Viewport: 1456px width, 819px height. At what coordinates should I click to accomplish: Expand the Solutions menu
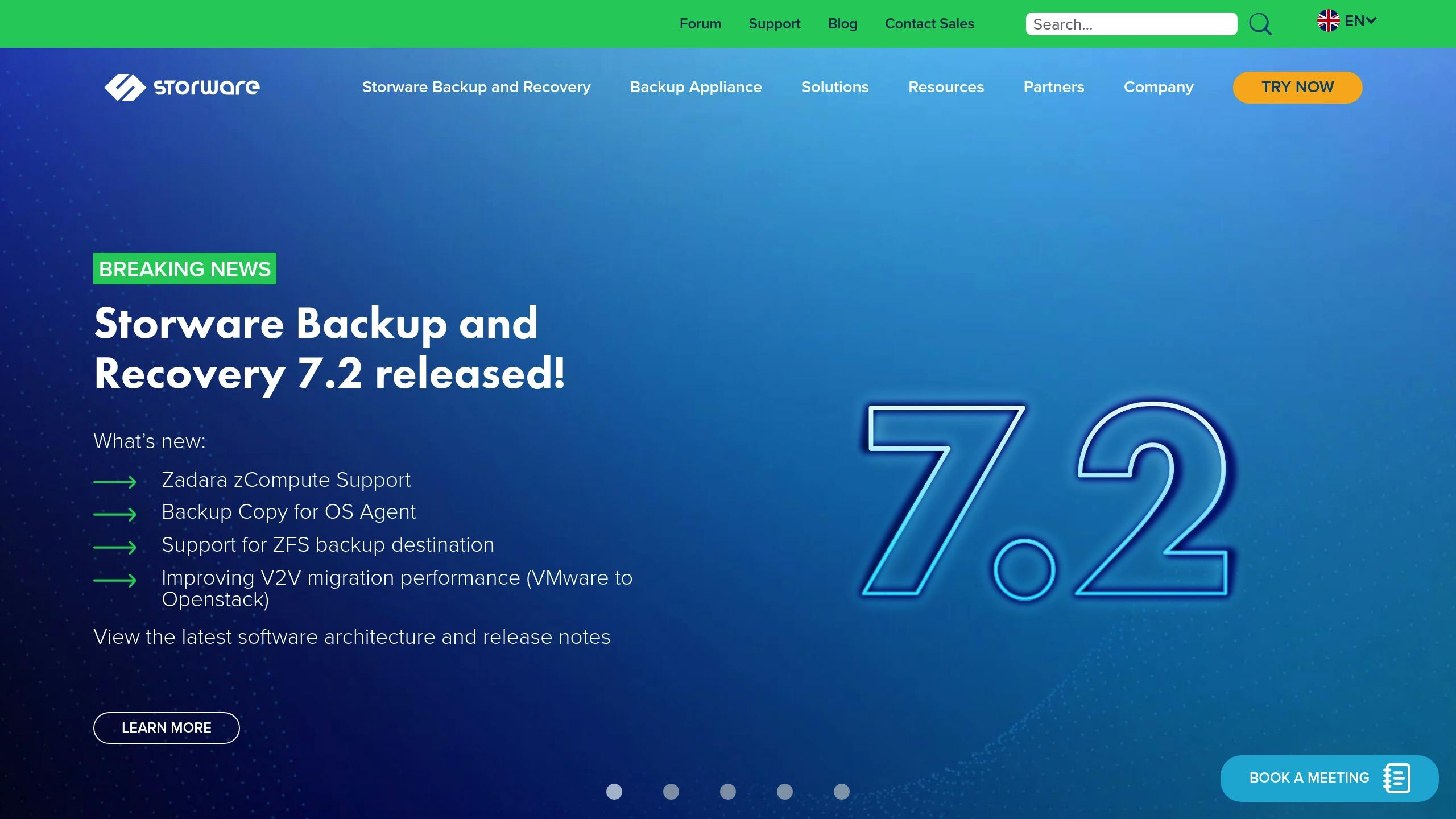point(835,87)
